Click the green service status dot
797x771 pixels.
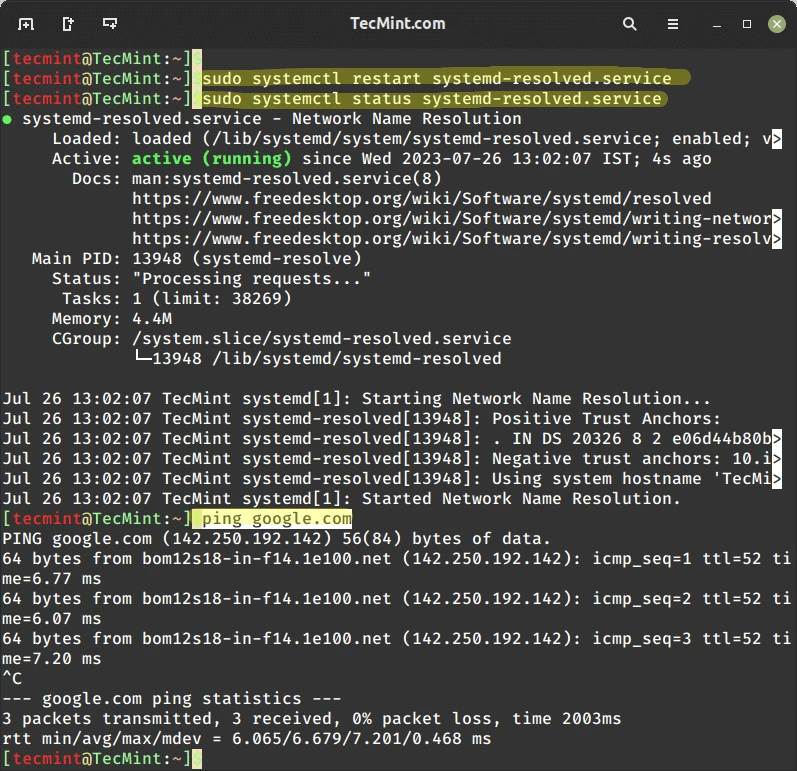point(7,120)
